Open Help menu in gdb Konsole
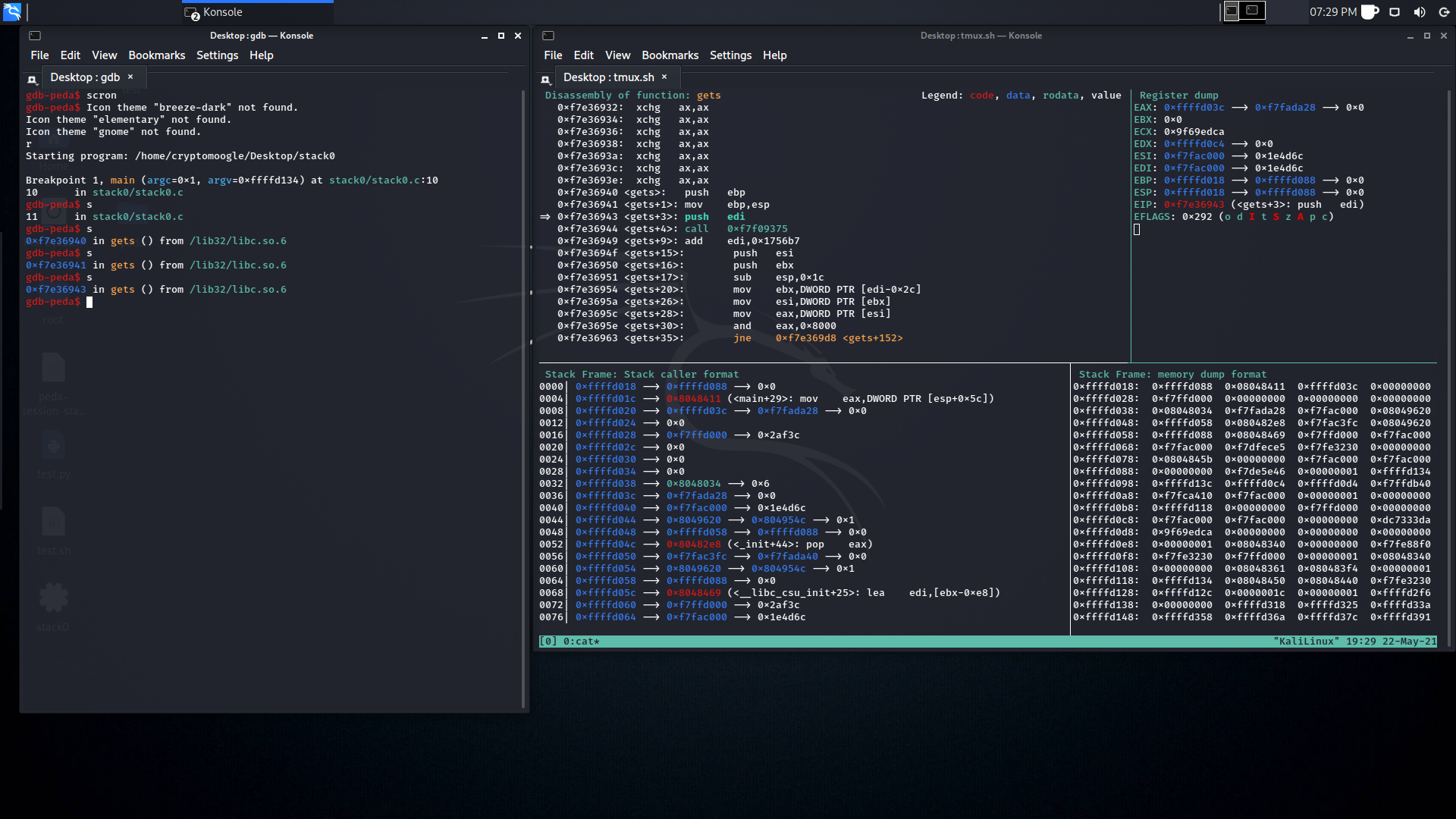 (262, 55)
